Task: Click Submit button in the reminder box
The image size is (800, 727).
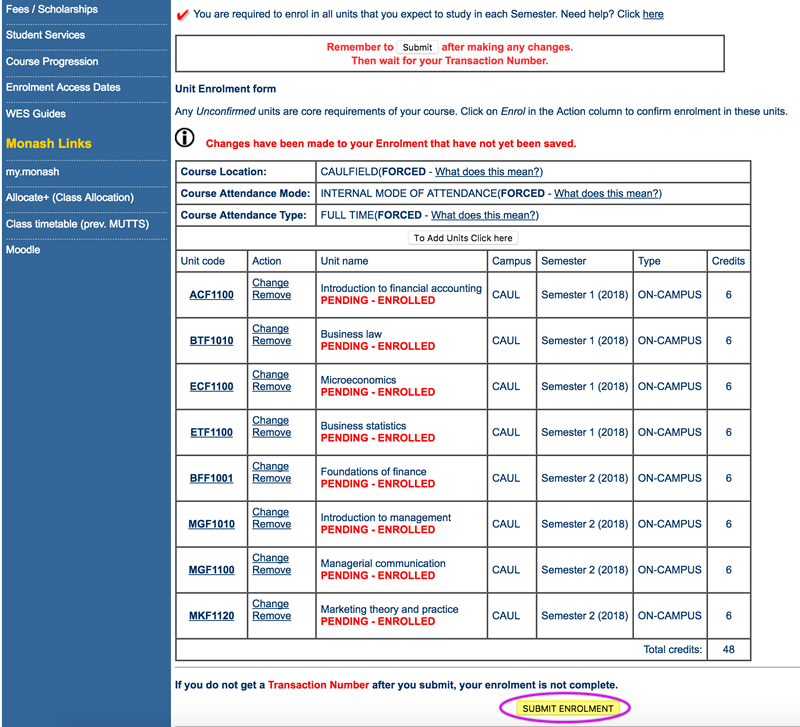Action: point(417,47)
